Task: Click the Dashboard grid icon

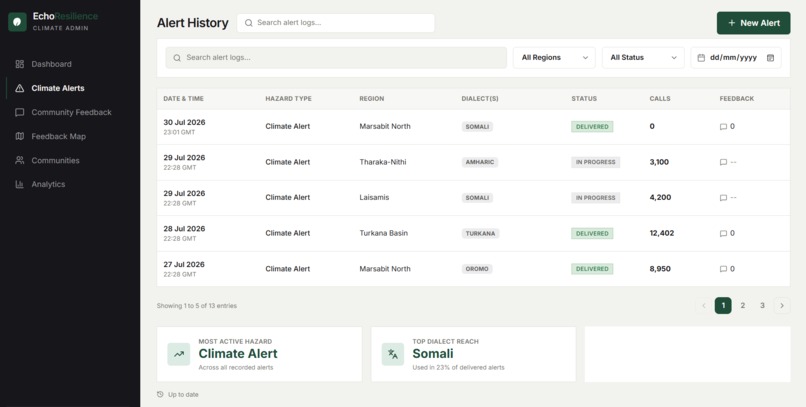Action: [x=20, y=64]
